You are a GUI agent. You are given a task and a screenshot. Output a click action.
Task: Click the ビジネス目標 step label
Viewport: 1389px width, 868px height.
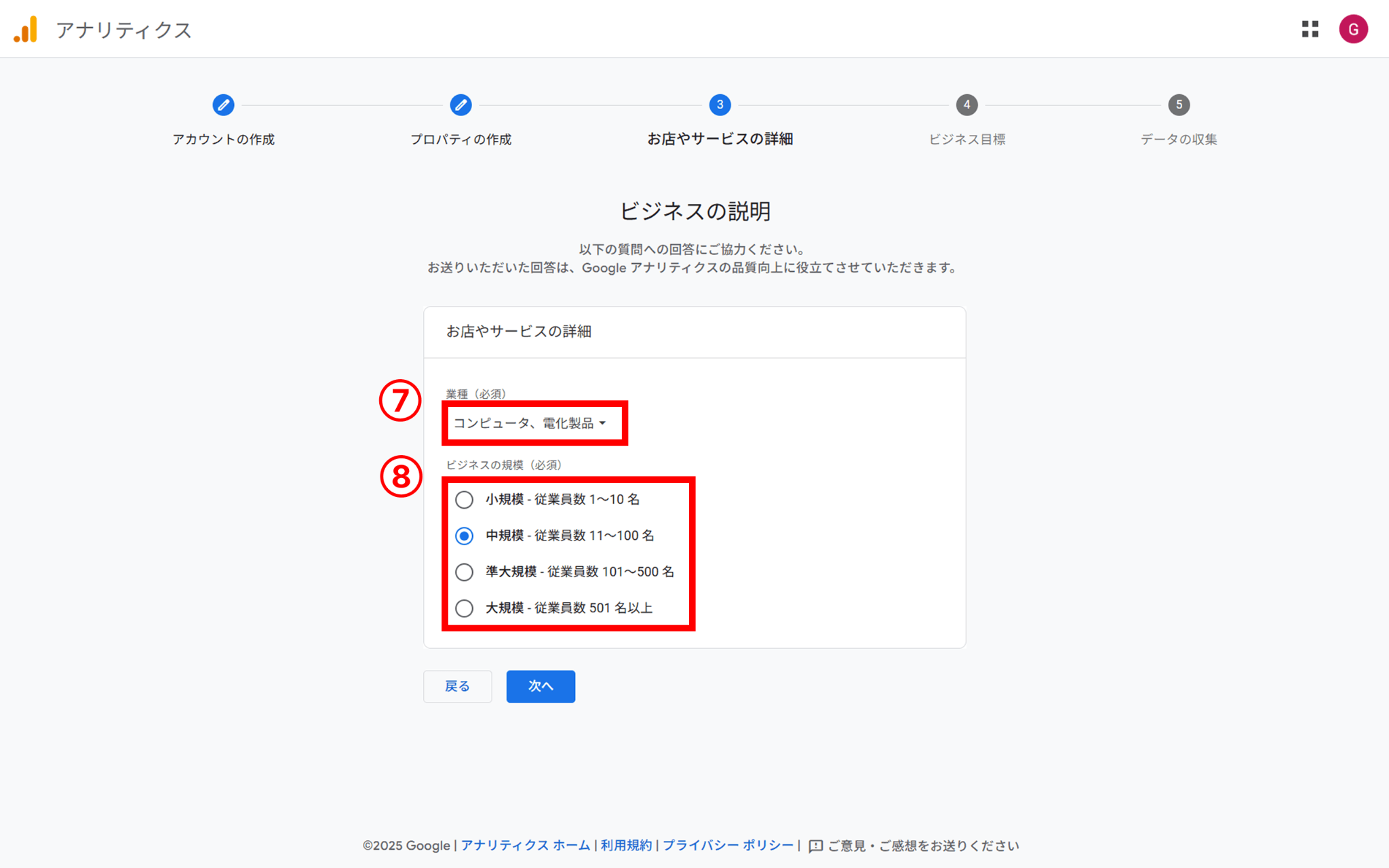point(966,139)
